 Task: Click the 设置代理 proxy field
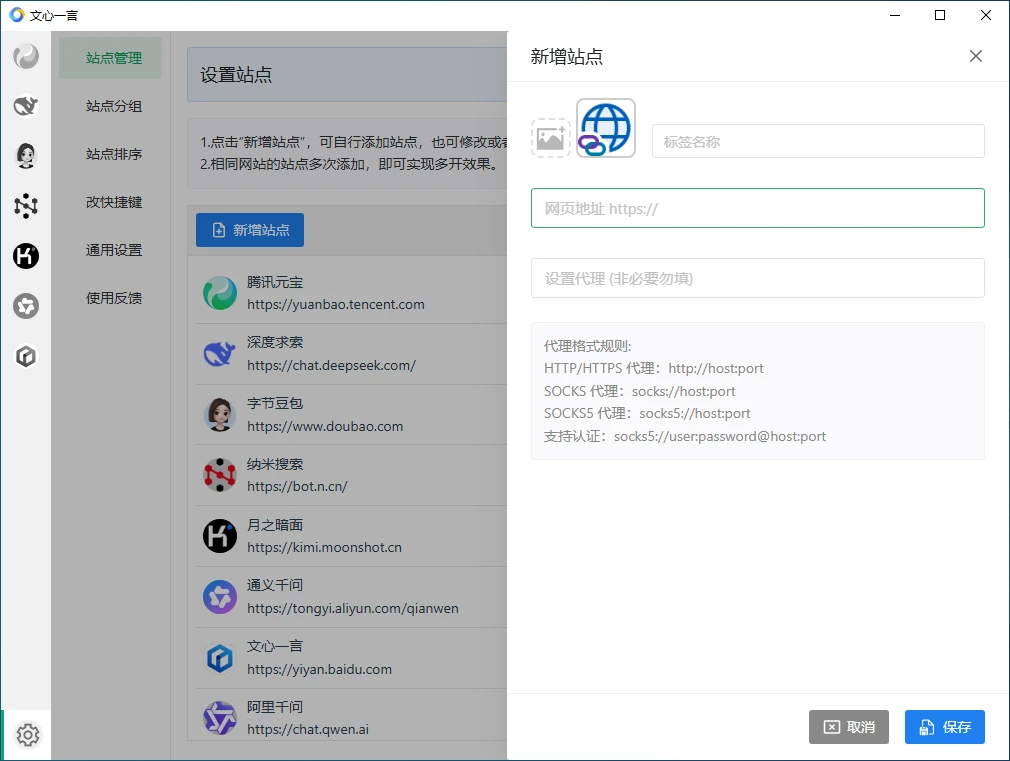click(x=757, y=278)
